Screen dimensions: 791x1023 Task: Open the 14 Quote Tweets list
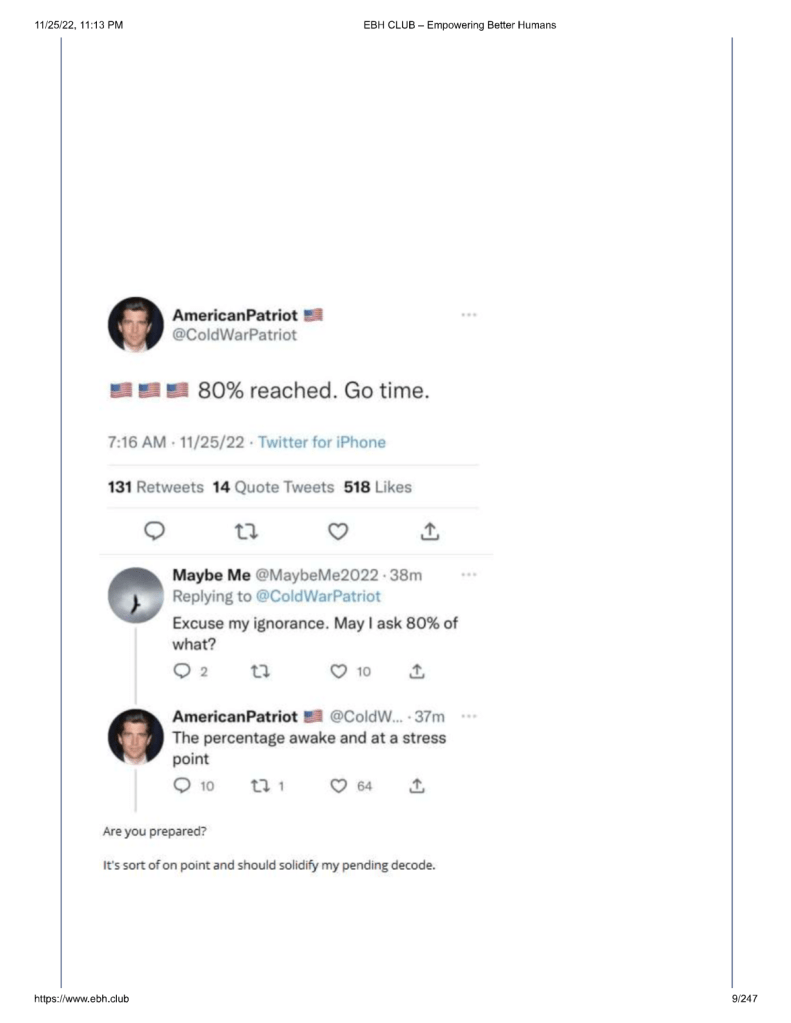tap(273, 487)
